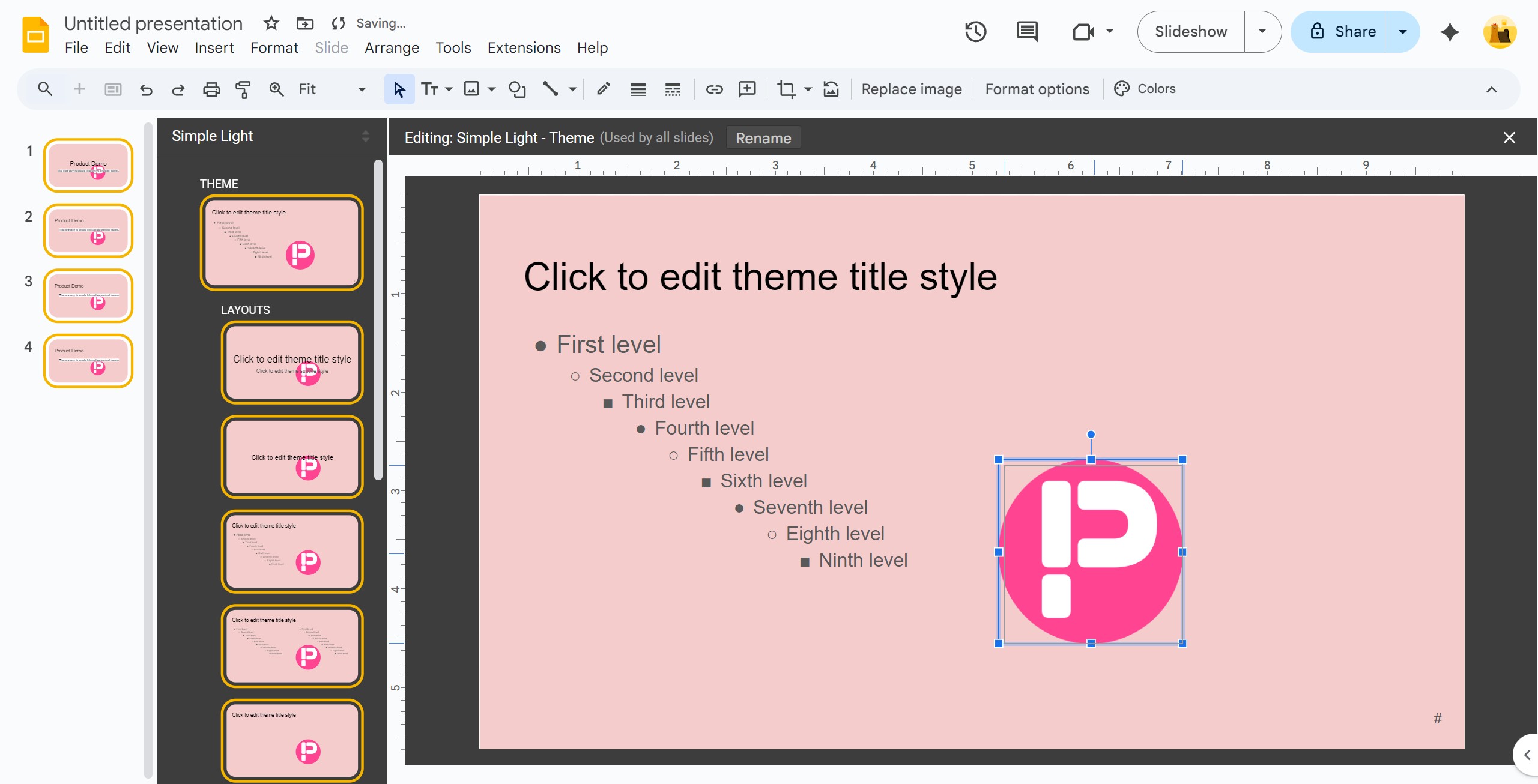Open the comments panel icon

coord(1027,31)
